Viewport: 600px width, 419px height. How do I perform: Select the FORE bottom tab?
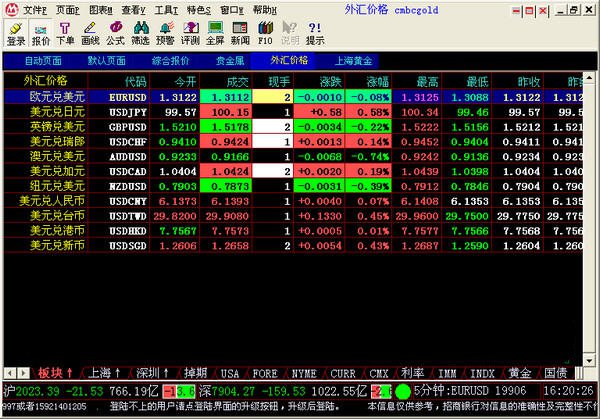point(265,373)
